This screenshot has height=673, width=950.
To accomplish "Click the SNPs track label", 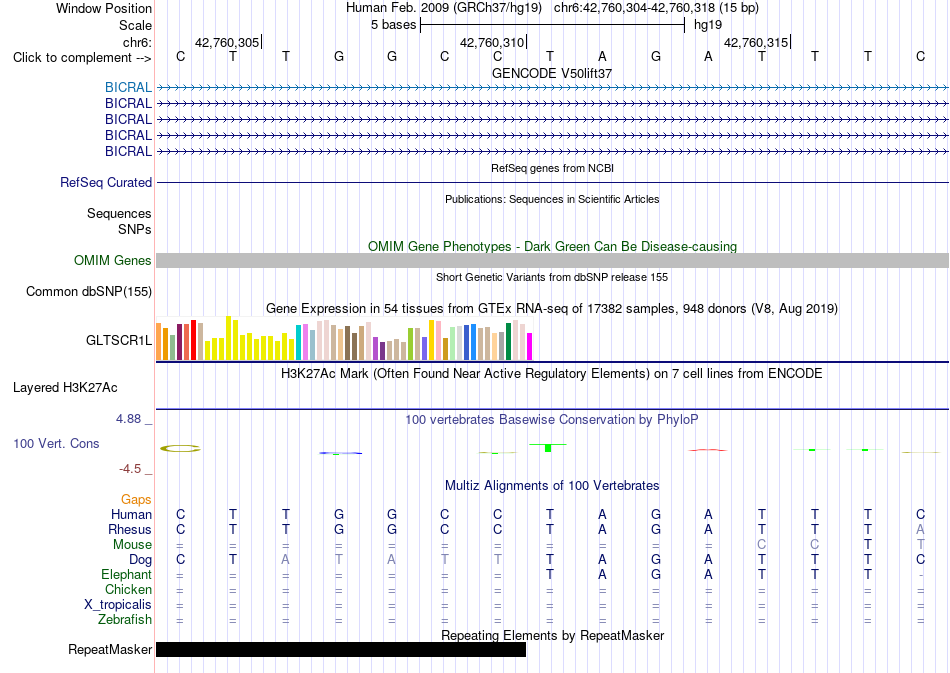I will pos(135,230).
